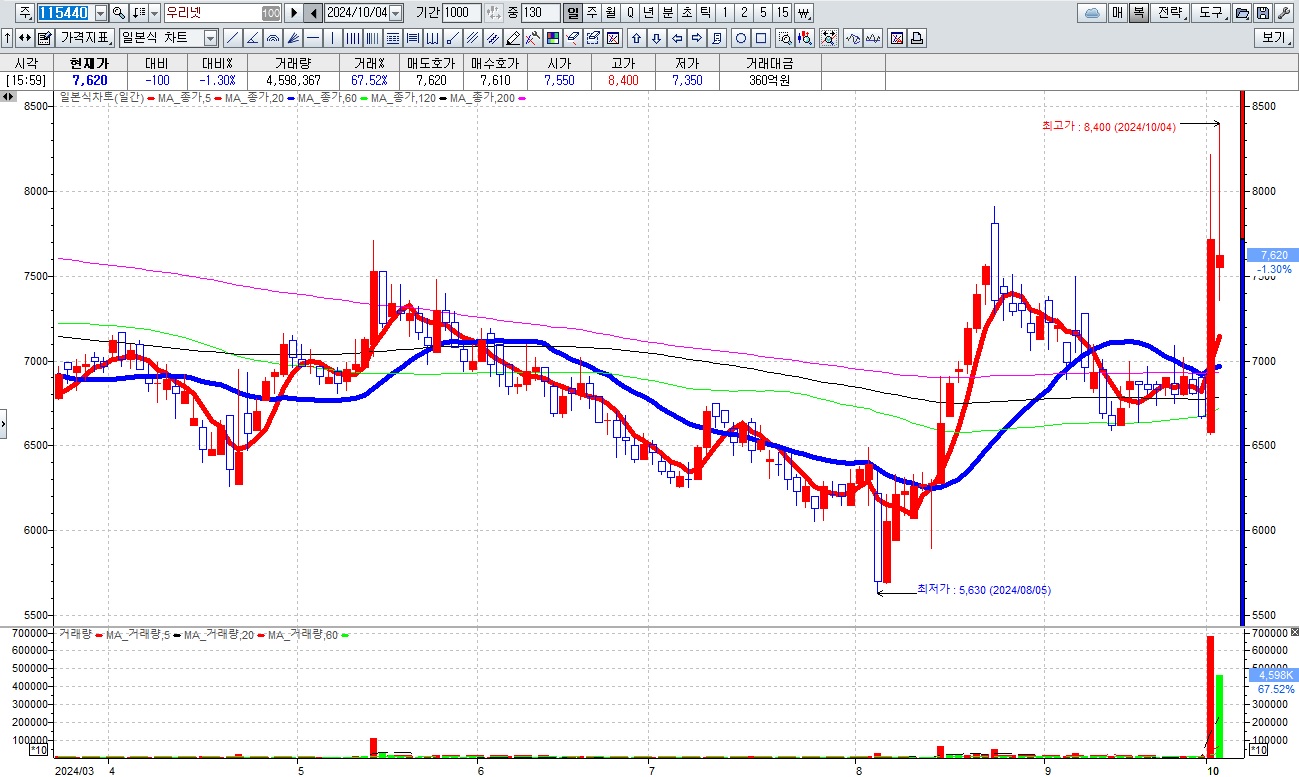
Task: Open the date 2024/10/04 dropdown
Action: coord(395,13)
